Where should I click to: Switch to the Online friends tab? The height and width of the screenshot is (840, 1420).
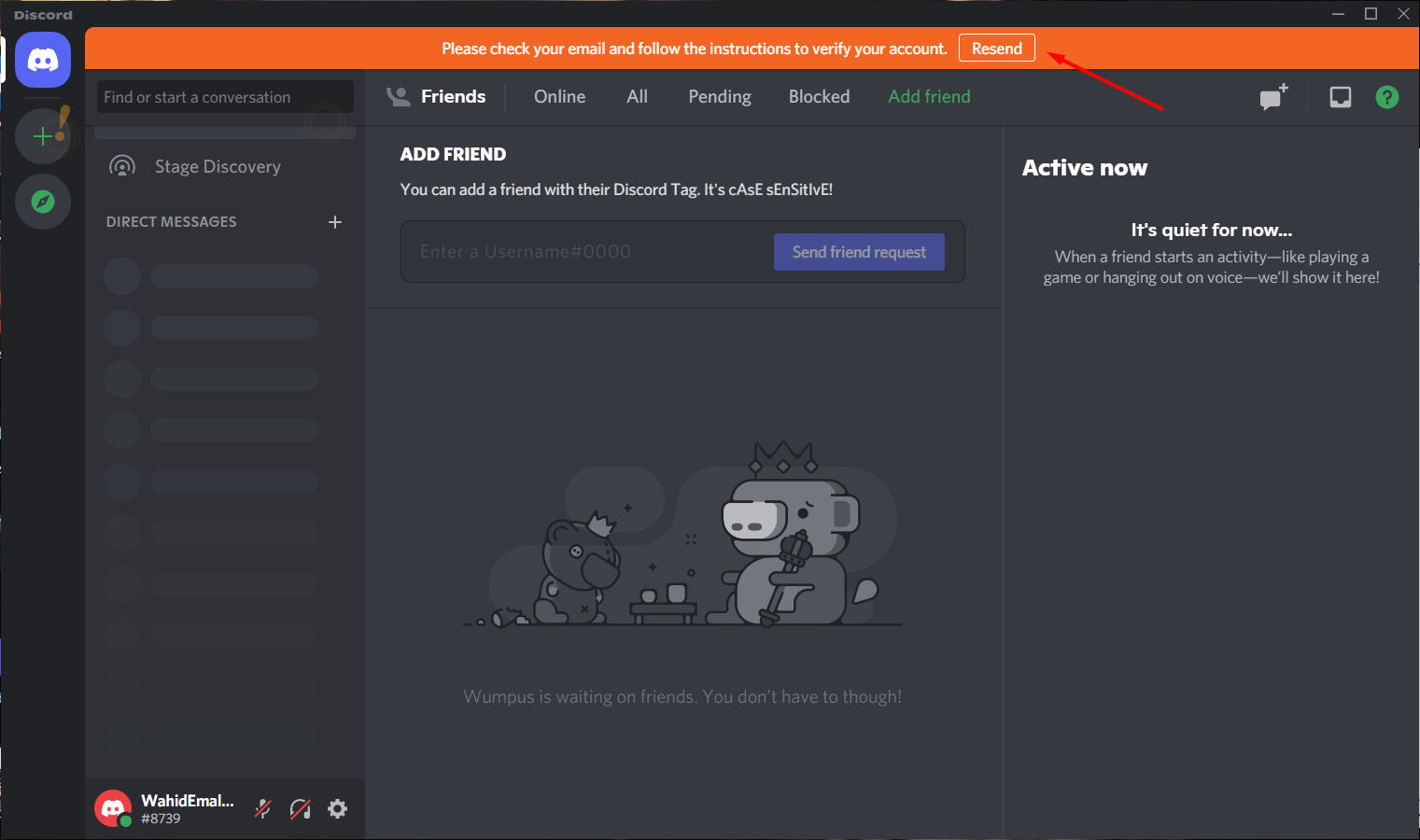560,97
